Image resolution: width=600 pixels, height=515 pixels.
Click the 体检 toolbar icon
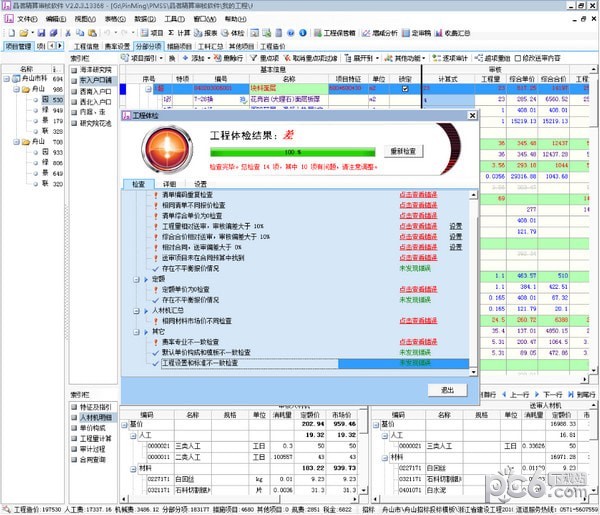240,32
